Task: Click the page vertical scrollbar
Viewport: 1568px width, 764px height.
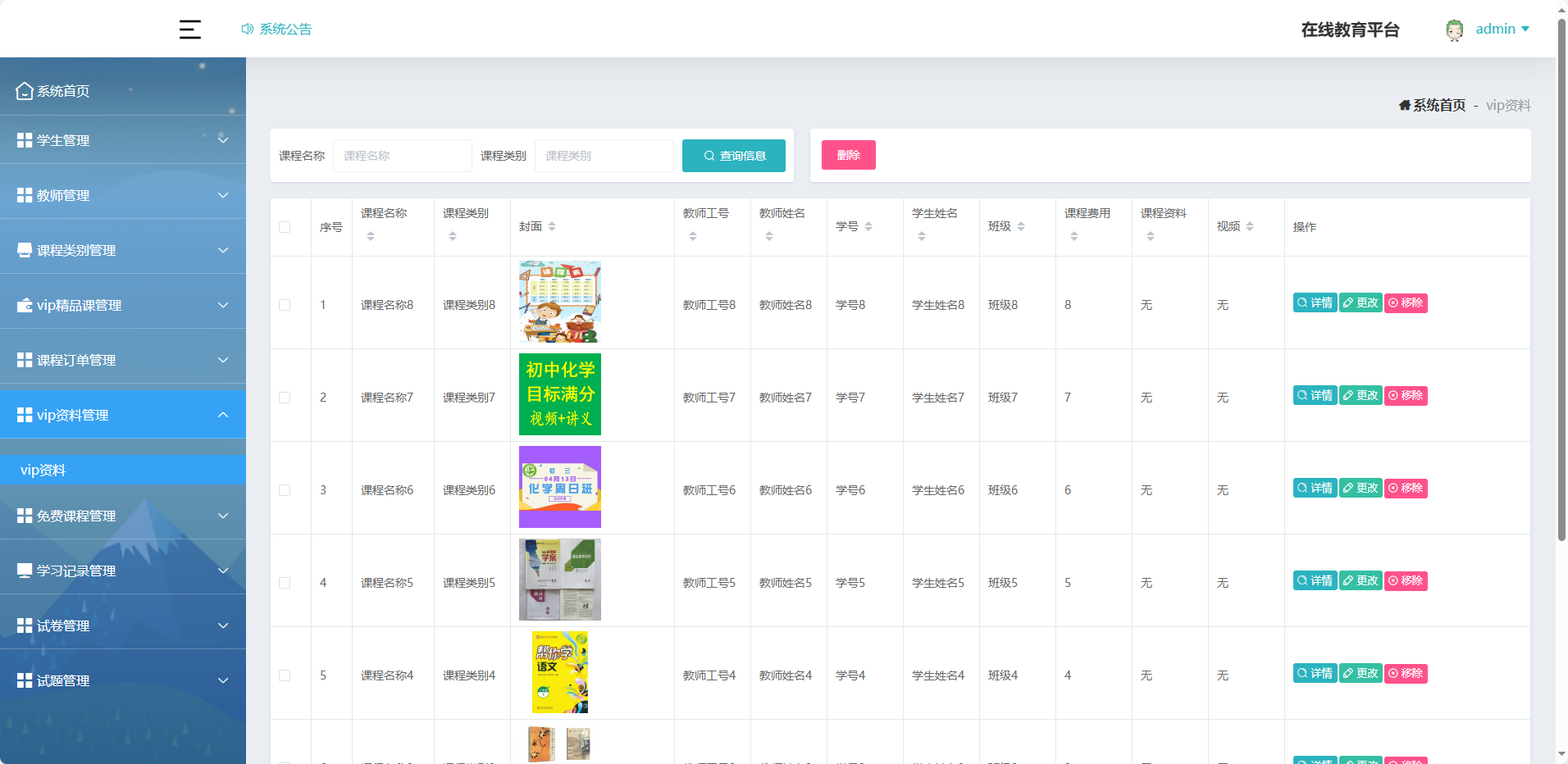Action: 1561,279
